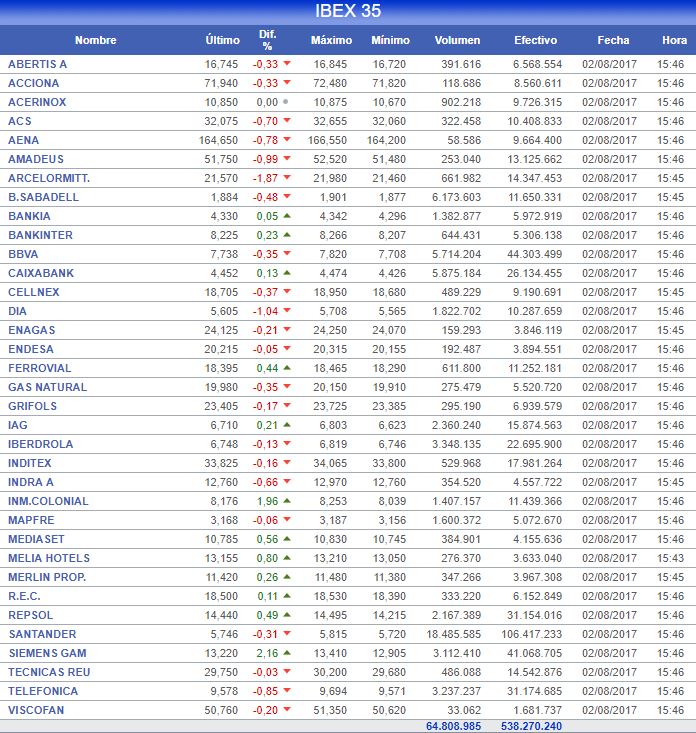Click SANTANDER volume 18.485.585
This screenshot has width=696, height=733.
coord(453,634)
